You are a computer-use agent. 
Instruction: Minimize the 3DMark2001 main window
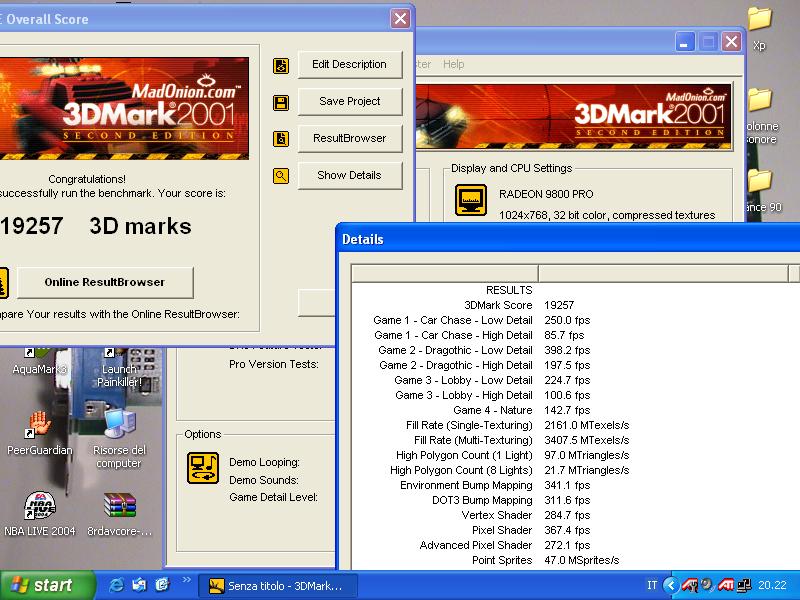(685, 41)
